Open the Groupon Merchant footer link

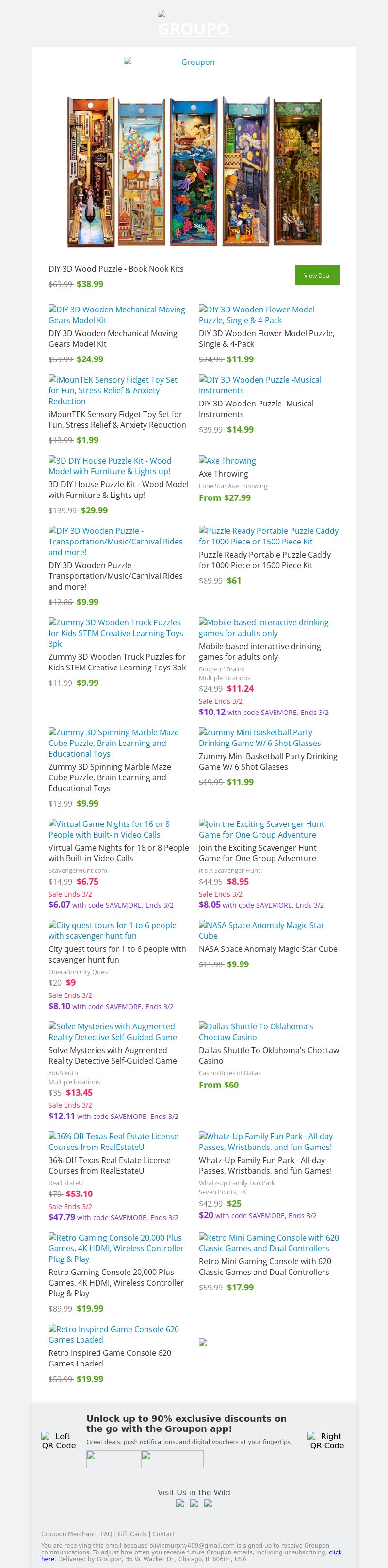(68, 1533)
